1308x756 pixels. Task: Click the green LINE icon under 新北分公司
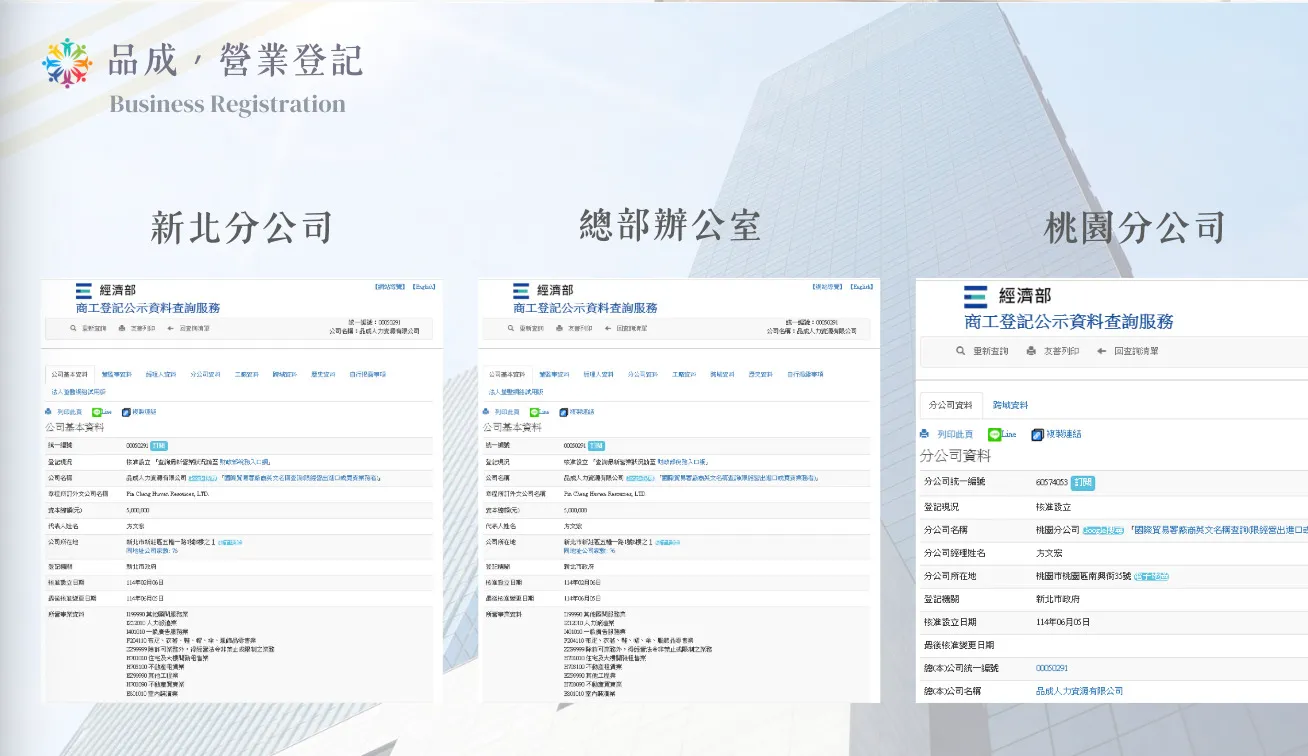point(97,411)
